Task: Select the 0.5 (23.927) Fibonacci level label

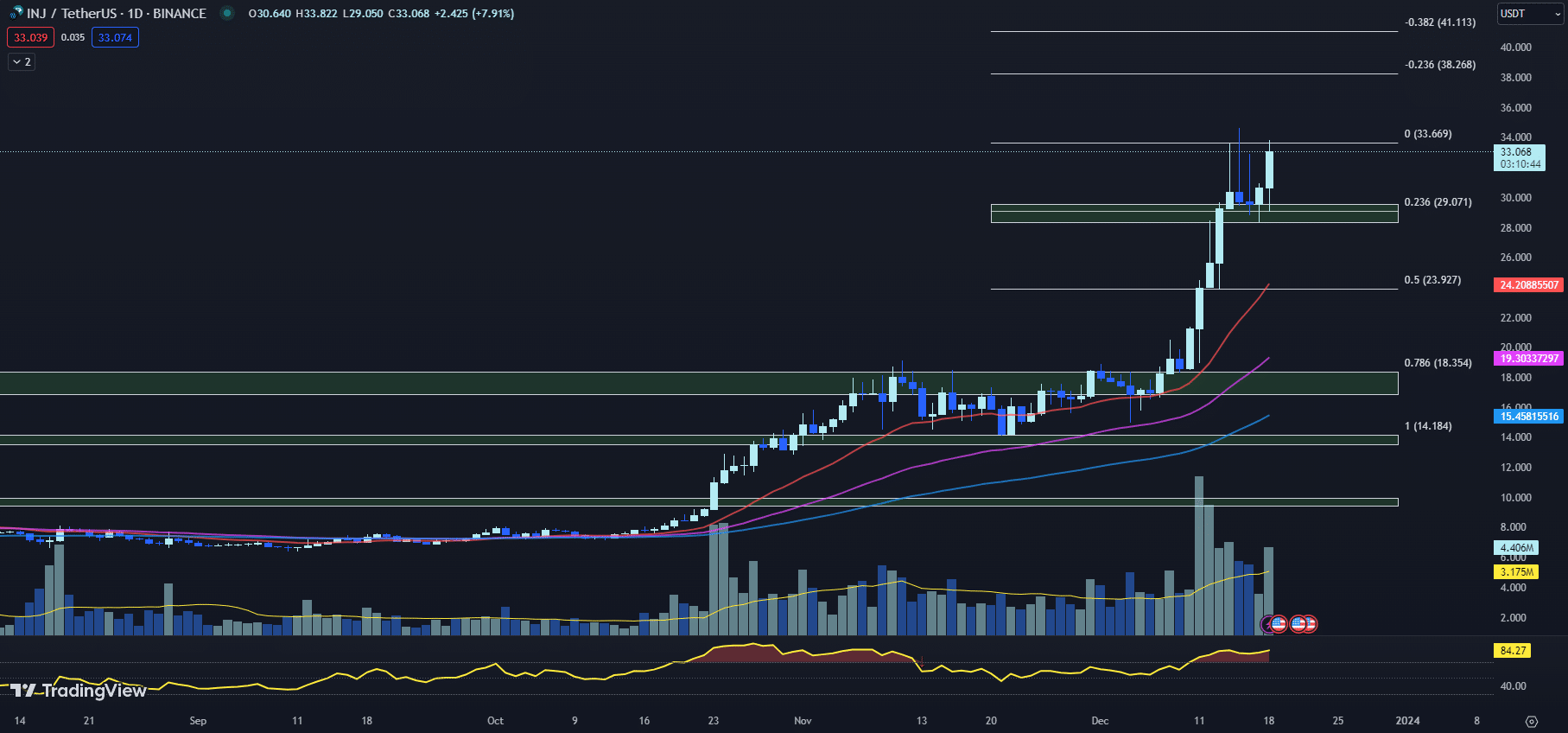Action: tap(1432, 280)
